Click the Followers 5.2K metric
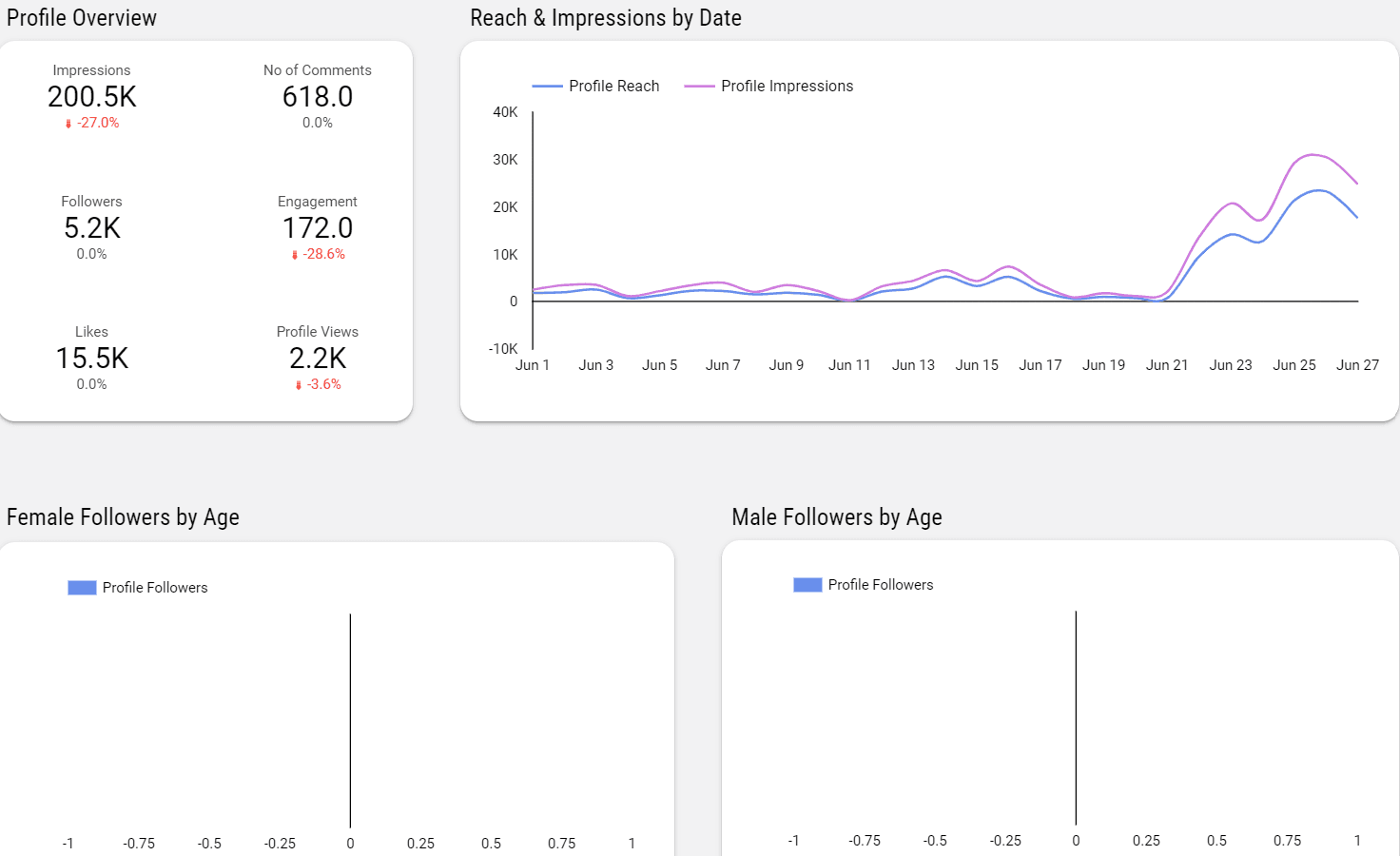 pyautogui.click(x=92, y=228)
